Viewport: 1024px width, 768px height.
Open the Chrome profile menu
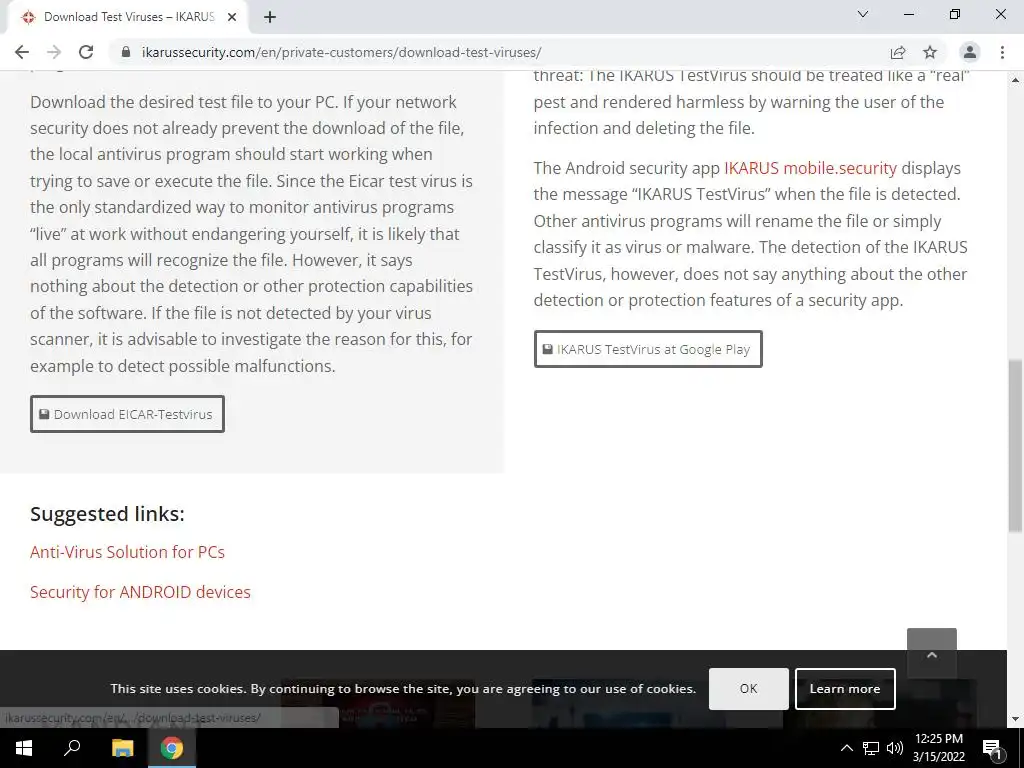click(970, 52)
